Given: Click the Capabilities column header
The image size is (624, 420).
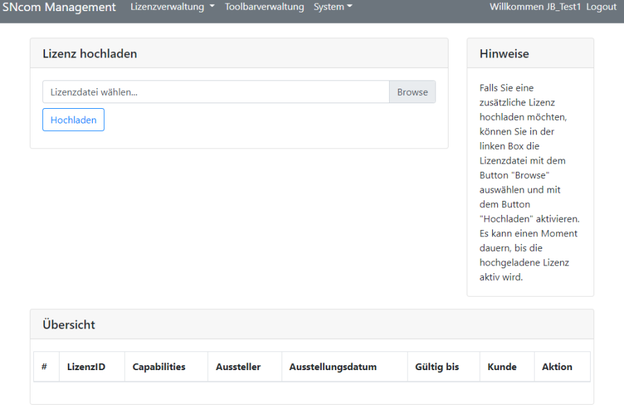Looking at the screenshot, I should coord(159,367).
